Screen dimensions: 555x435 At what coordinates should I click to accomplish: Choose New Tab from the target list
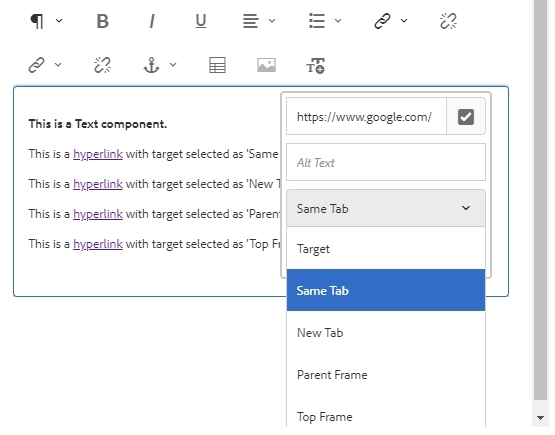click(x=386, y=333)
